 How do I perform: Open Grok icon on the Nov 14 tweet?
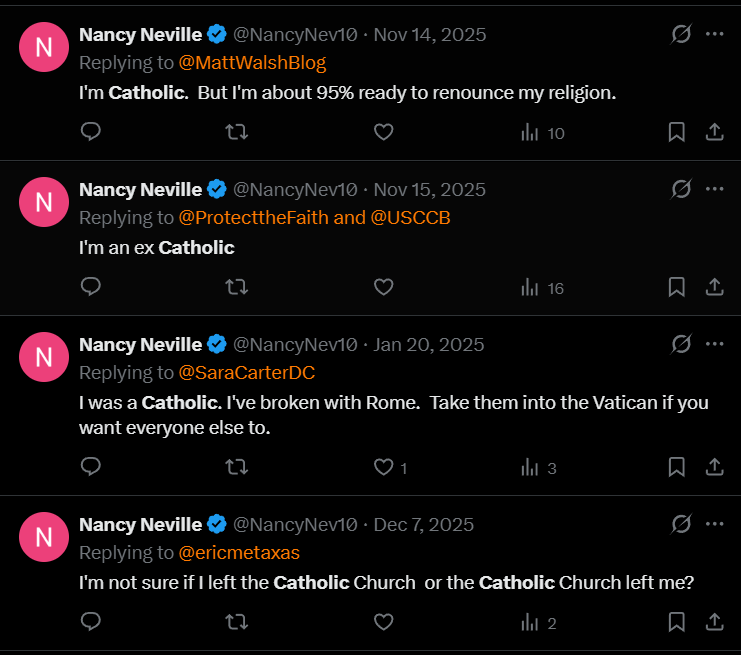click(x=681, y=34)
